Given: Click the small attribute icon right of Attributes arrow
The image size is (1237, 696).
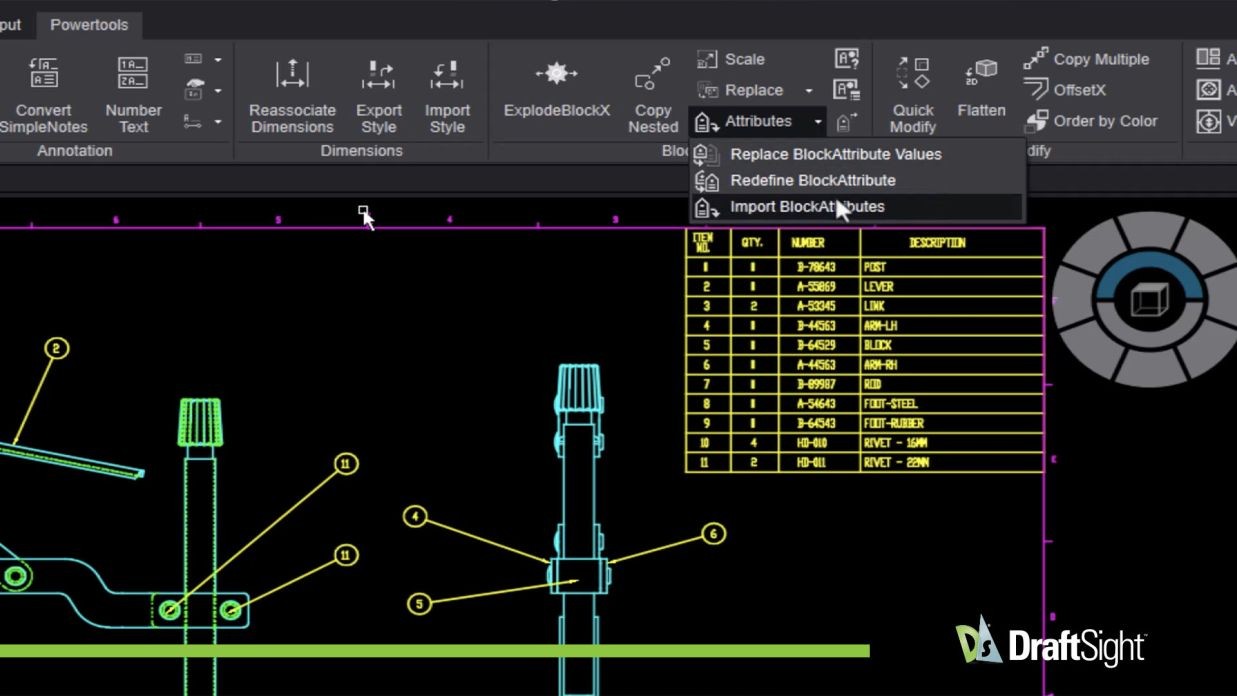Looking at the screenshot, I should [846, 122].
